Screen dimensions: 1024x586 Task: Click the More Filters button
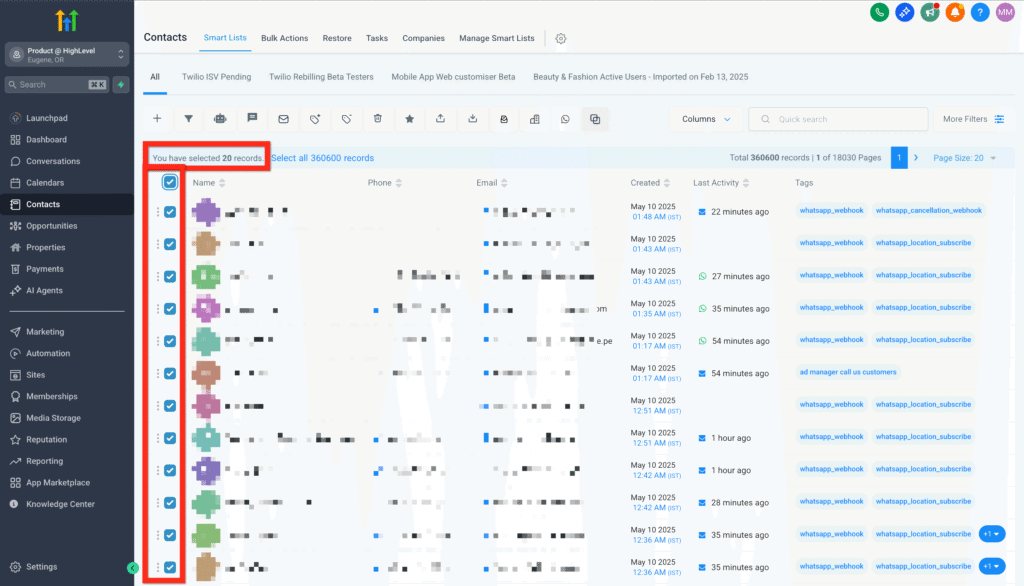[x=973, y=119]
